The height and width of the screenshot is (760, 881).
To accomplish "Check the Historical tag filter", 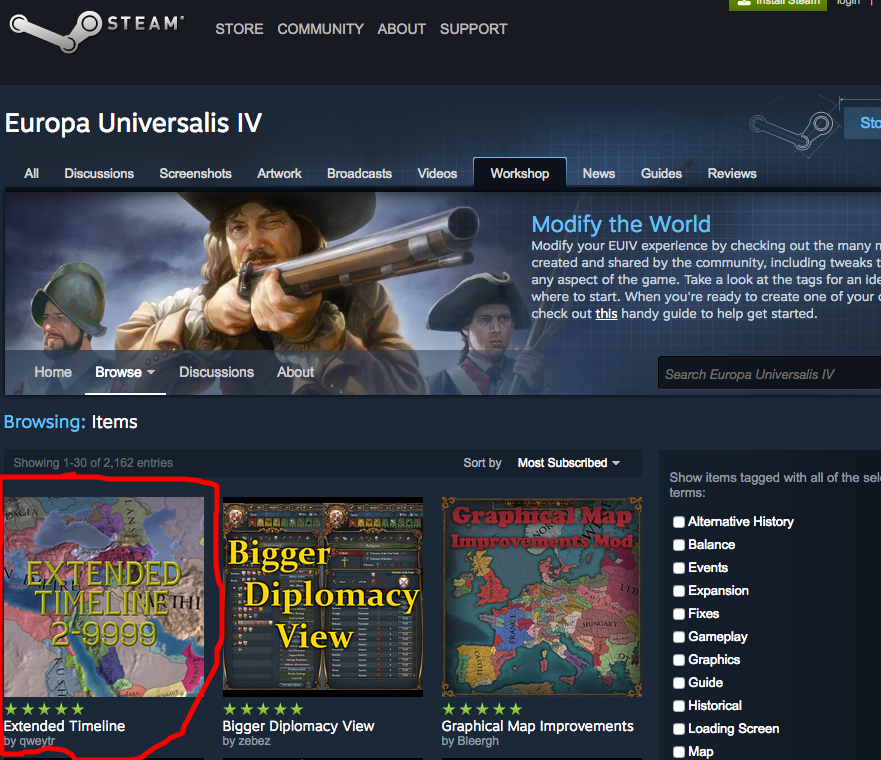I will (x=679, y=706).
